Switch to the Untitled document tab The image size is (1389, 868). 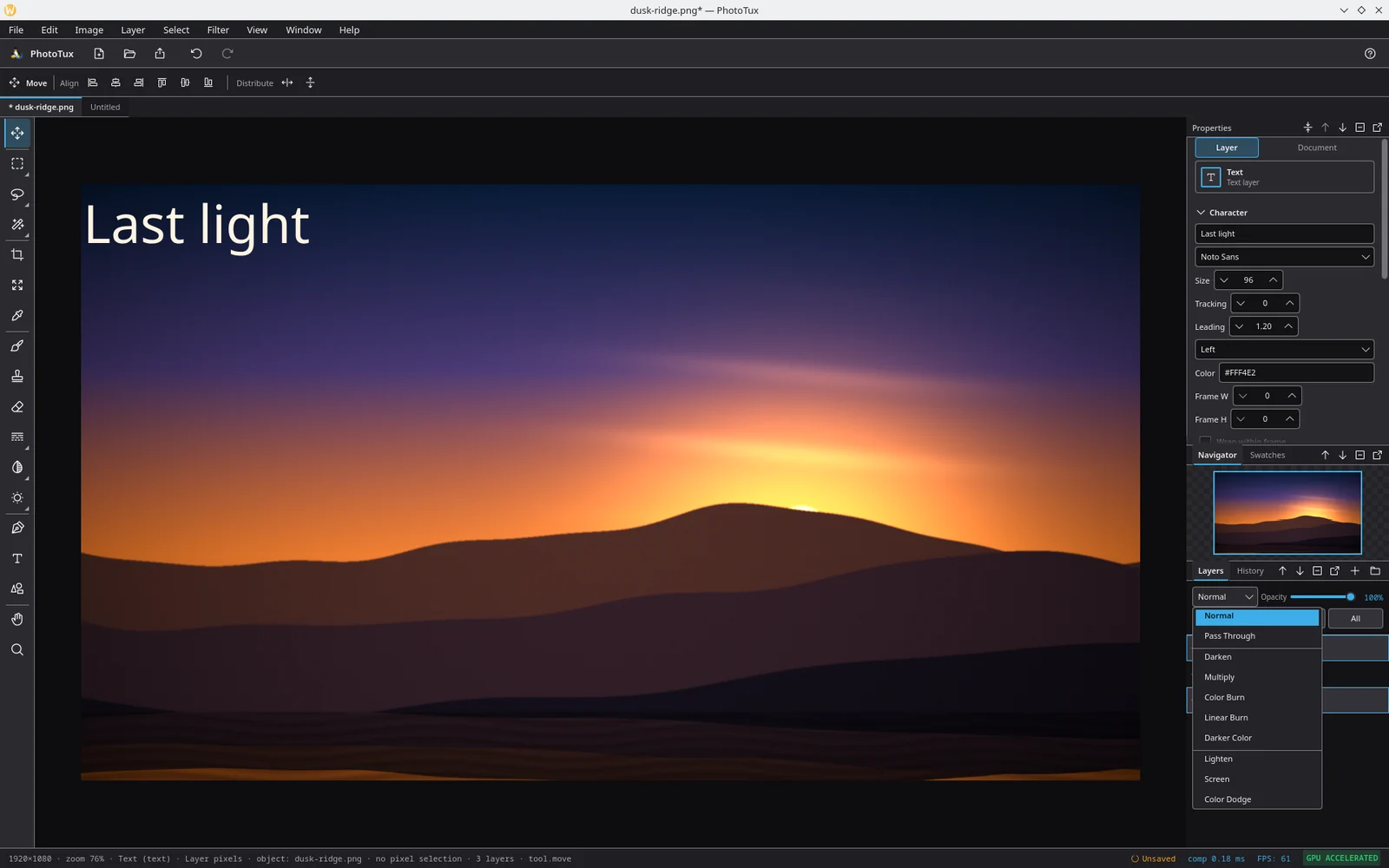pyautogui.click(x=105, y=108)
